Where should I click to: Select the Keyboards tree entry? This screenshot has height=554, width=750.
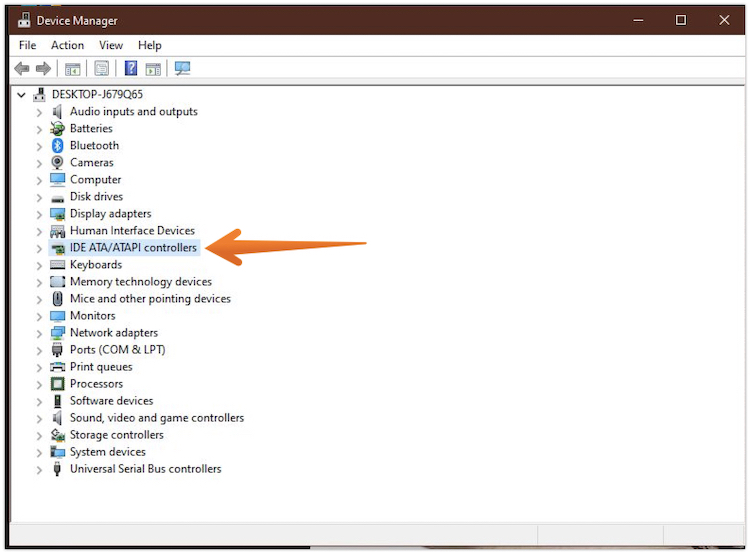coord(96,265)
